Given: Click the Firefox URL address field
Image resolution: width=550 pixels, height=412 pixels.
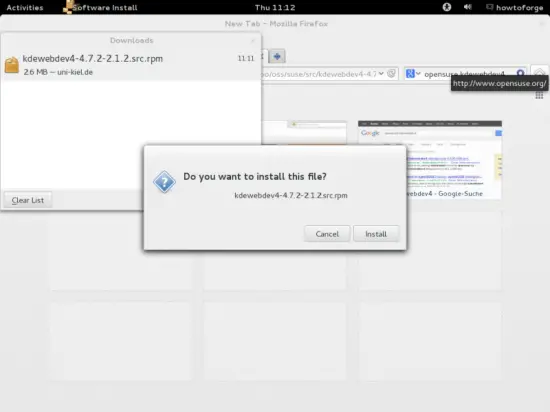Looking at the screenshot, I should (x=318, y=74).
